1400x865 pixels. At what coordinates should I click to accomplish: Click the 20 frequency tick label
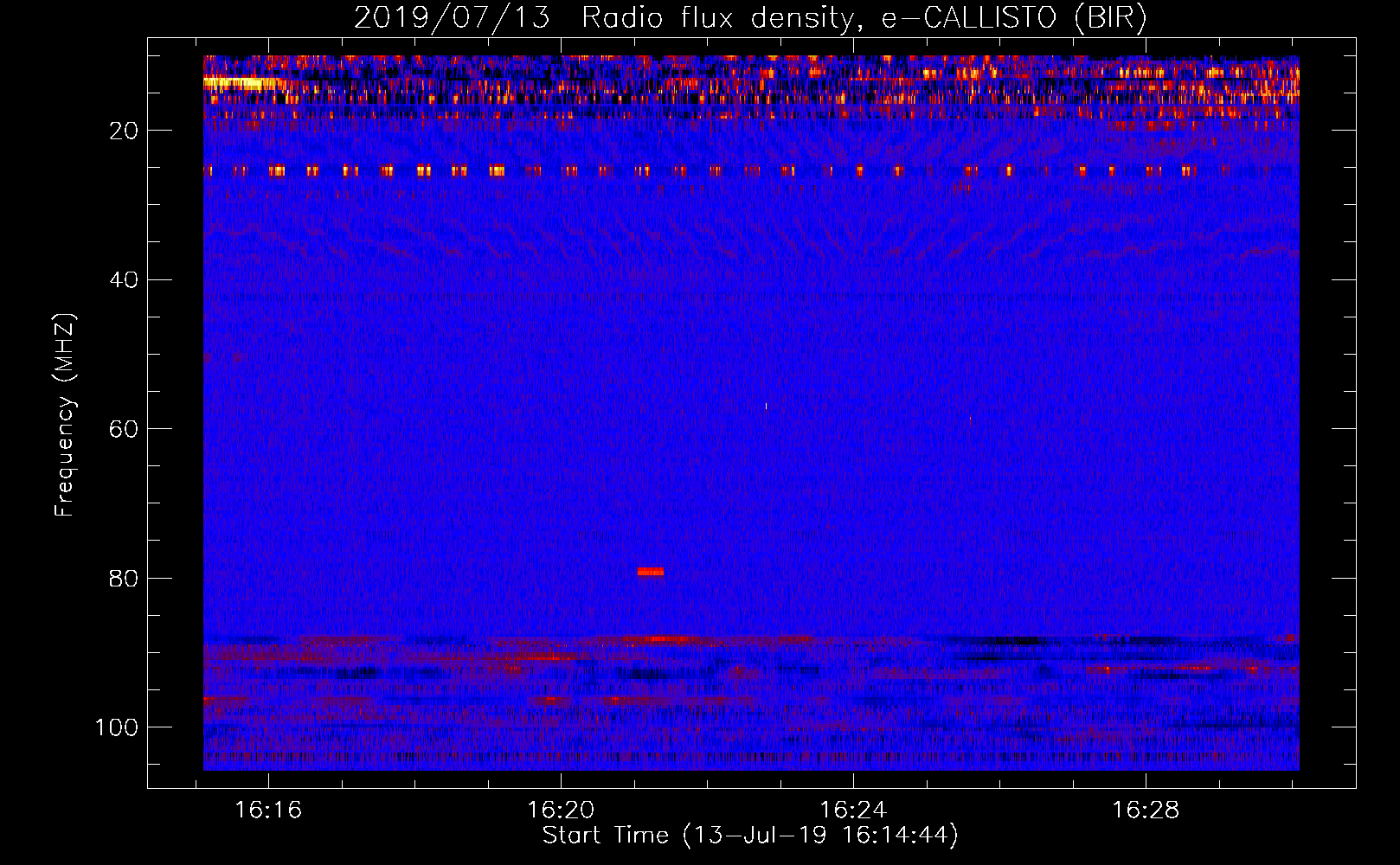125,131
